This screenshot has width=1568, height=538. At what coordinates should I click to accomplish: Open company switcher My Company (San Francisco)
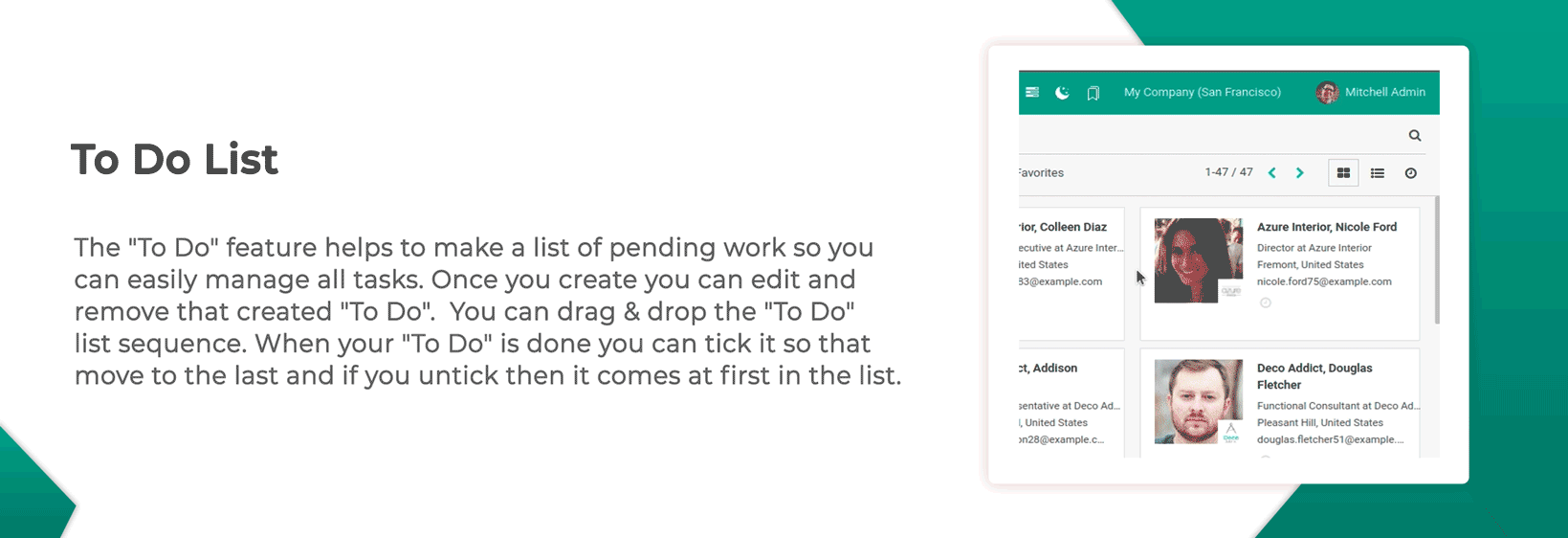1202,92
